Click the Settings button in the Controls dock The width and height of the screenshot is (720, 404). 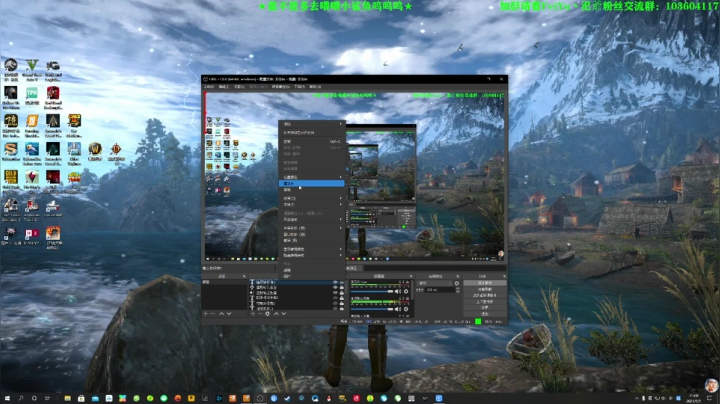coord(485,308)
